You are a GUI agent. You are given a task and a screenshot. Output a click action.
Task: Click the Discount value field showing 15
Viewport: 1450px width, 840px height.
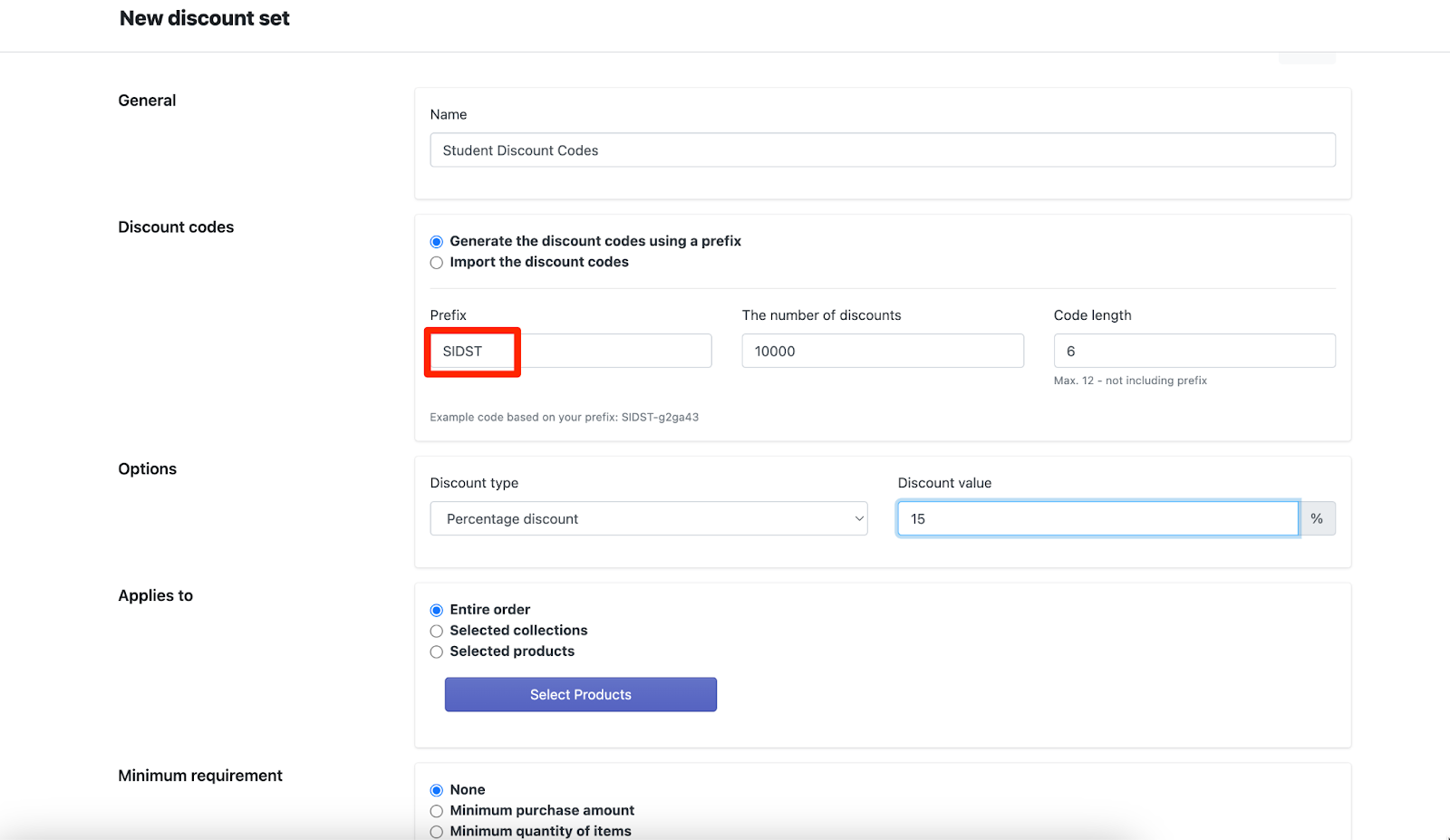coord(1097,519)
